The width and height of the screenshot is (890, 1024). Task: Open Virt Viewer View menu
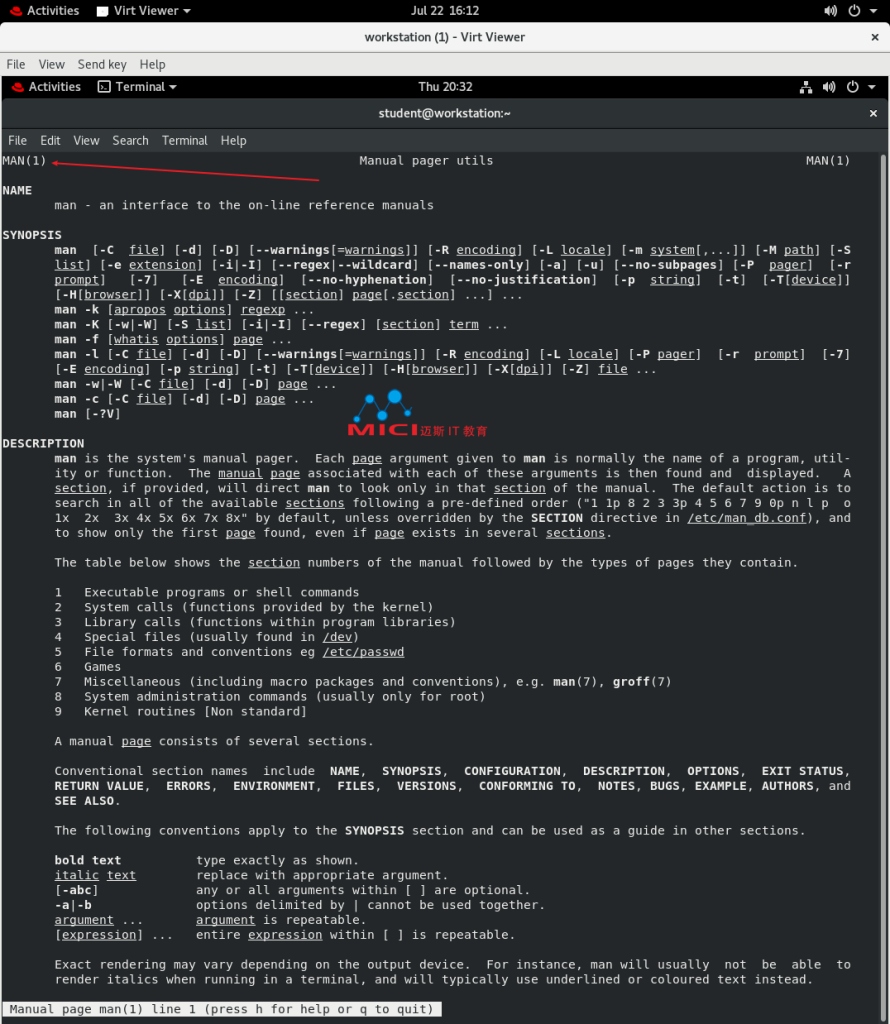click(52, 64)
